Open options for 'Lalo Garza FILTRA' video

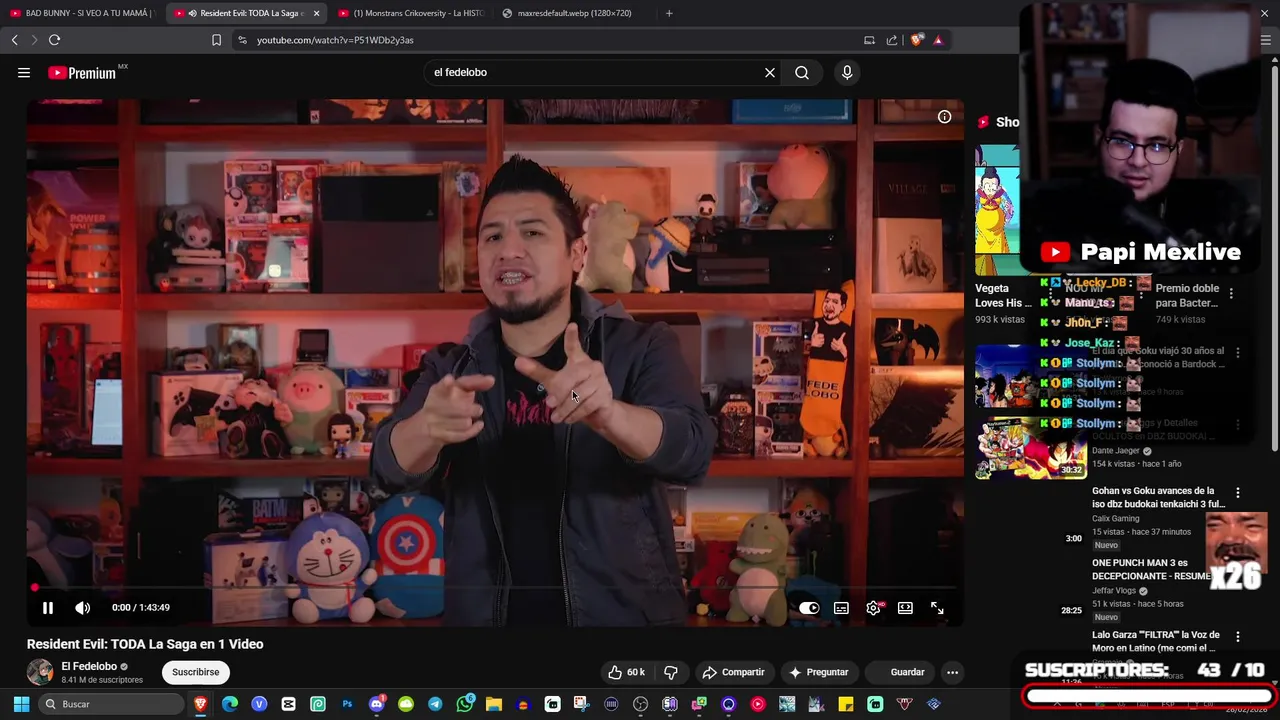1238,637
